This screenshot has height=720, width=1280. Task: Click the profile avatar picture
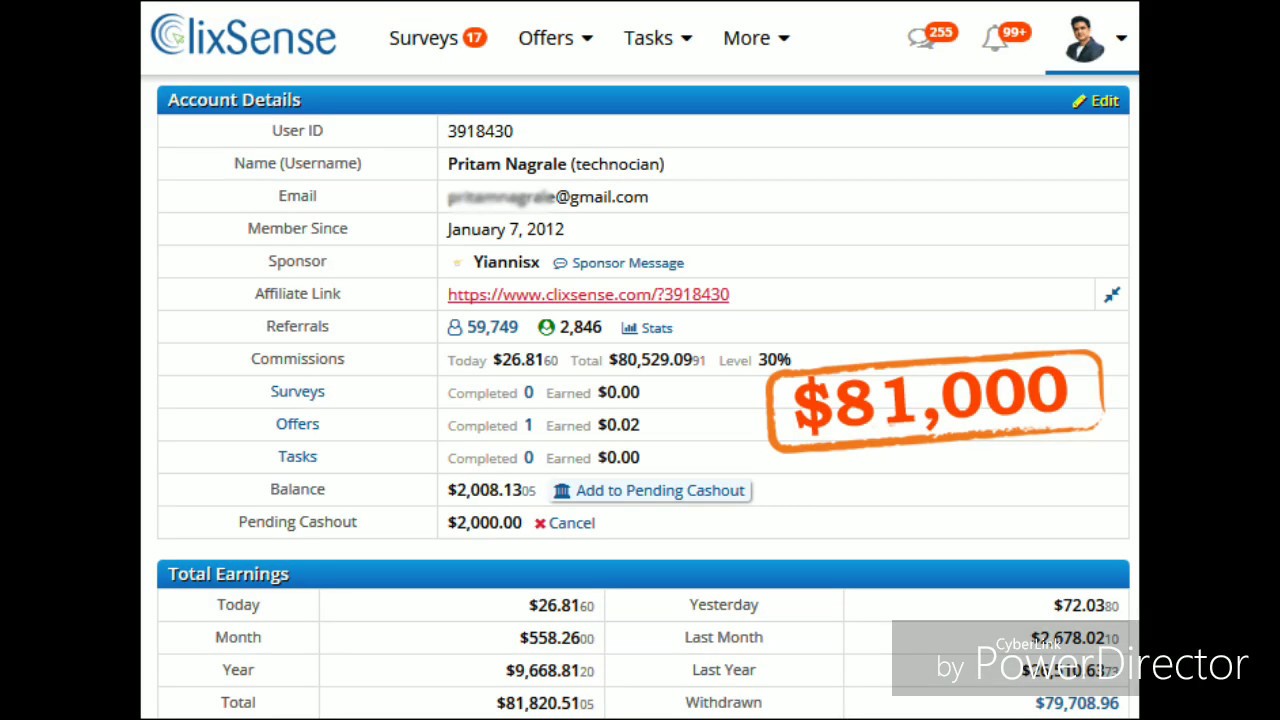[x=1085, y=39]
